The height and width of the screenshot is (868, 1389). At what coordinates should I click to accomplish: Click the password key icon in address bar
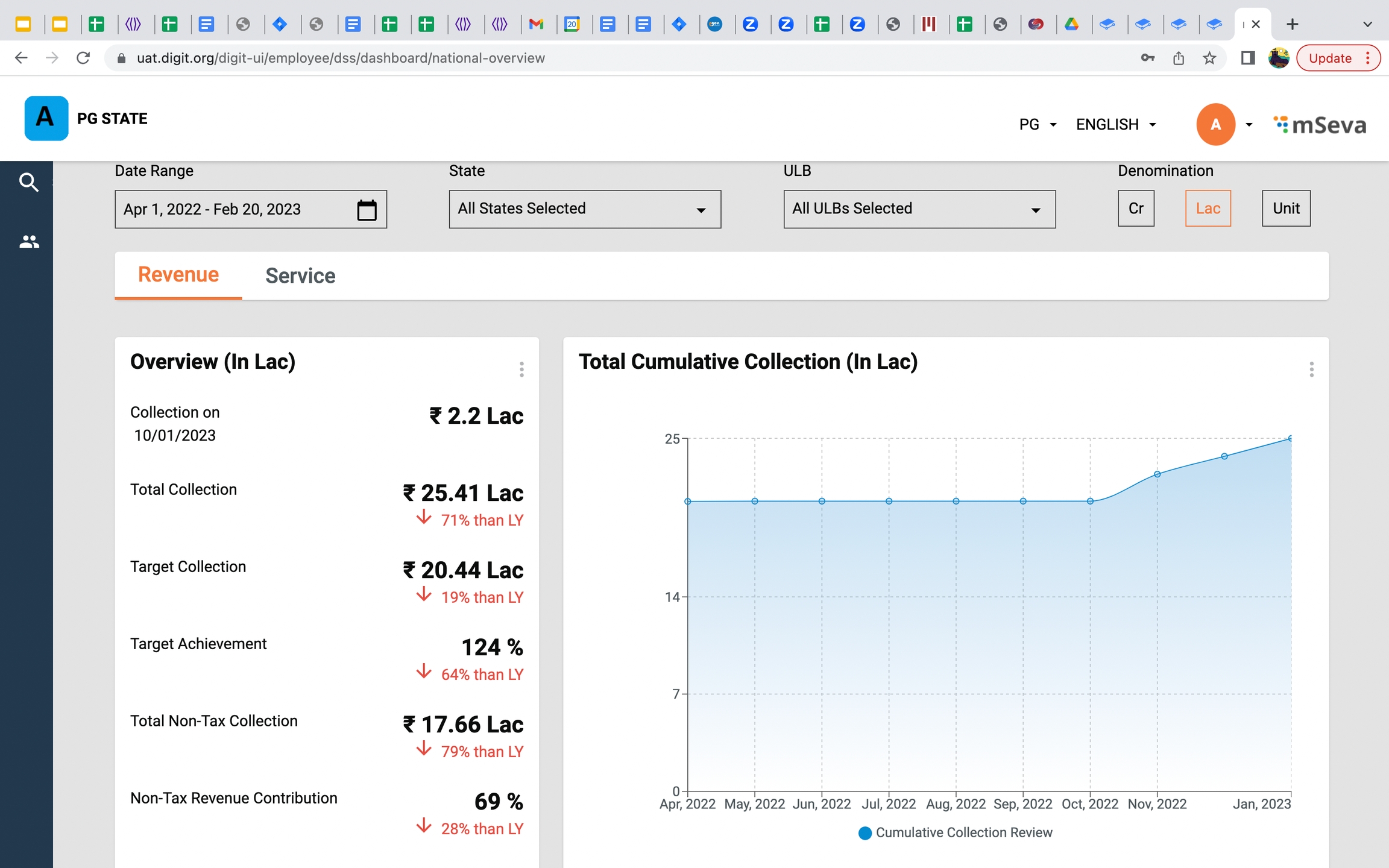[x=1148, y=58]
